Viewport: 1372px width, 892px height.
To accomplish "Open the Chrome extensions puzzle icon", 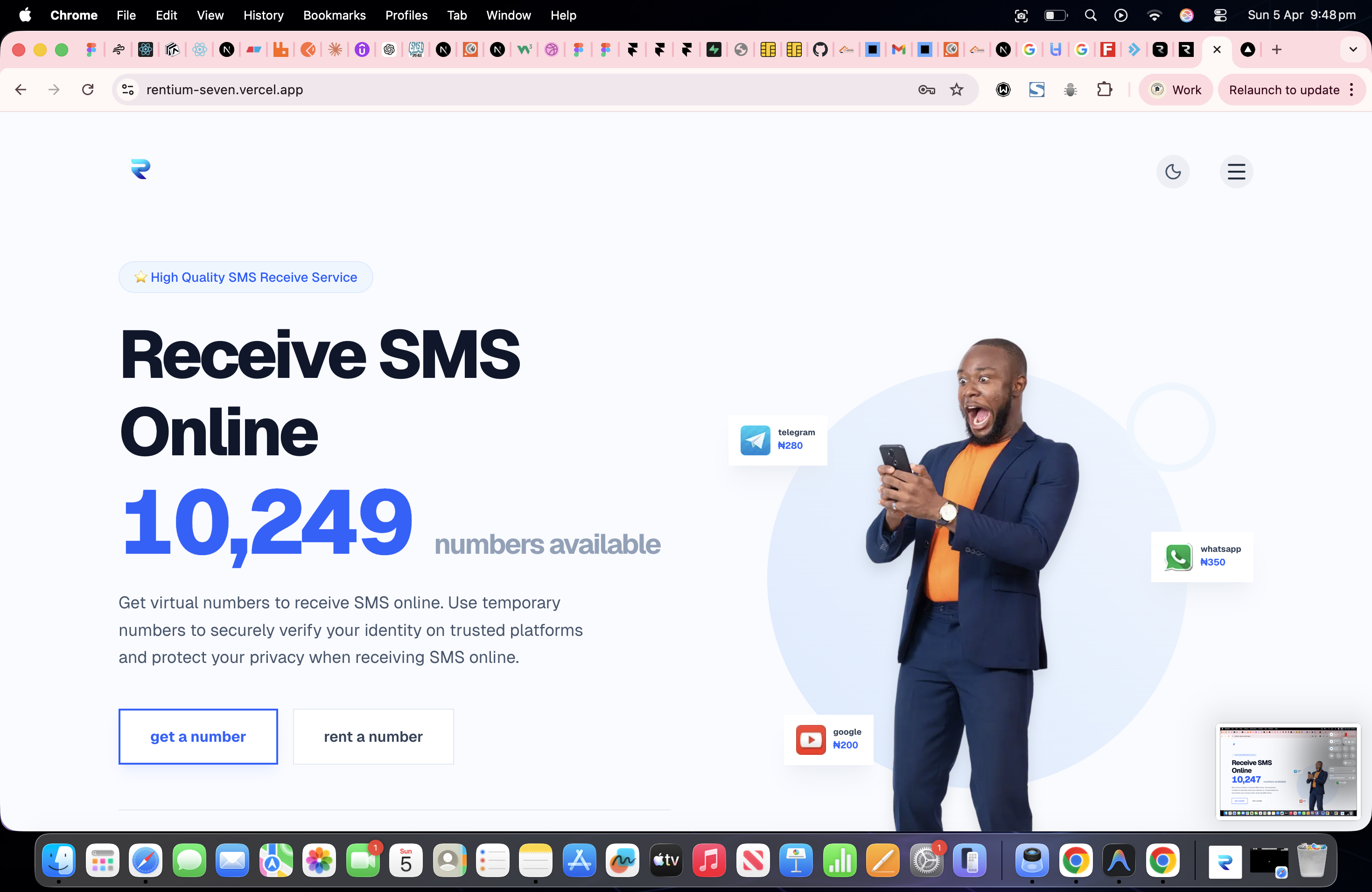I will 1104,89.
